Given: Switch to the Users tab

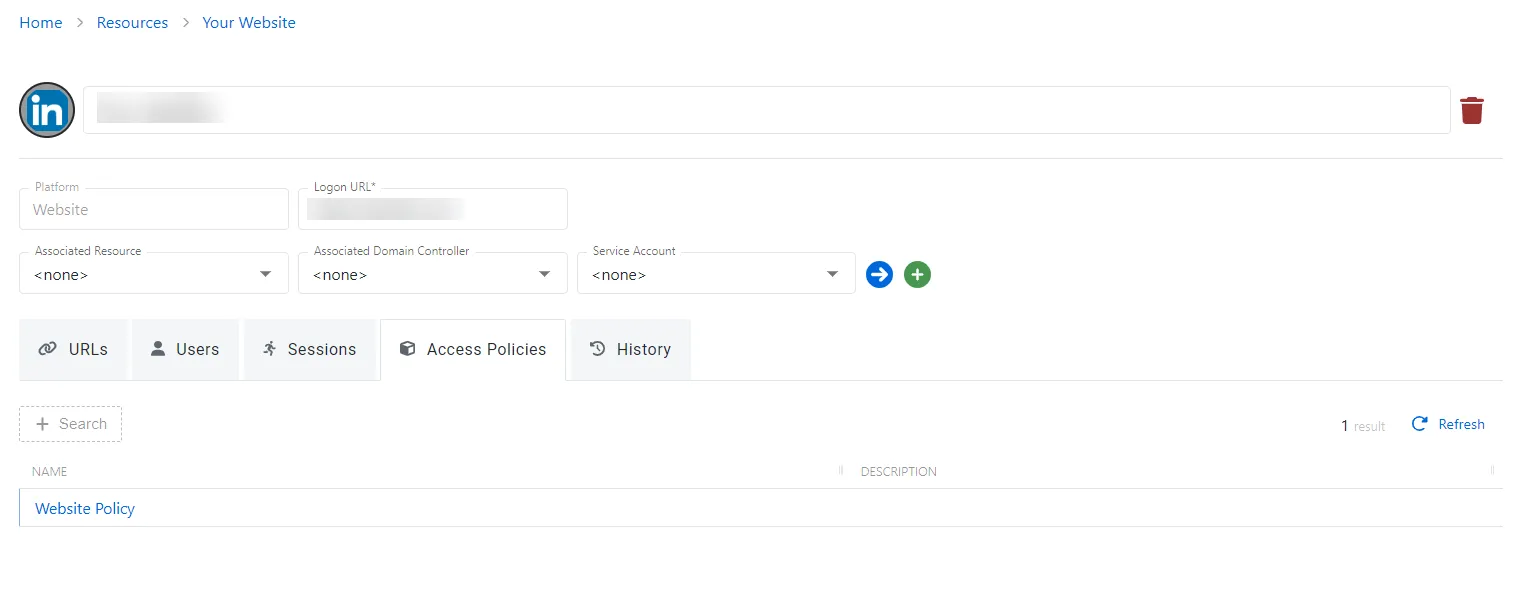Looking at the screenshot, I should click(x=185, y=349).
